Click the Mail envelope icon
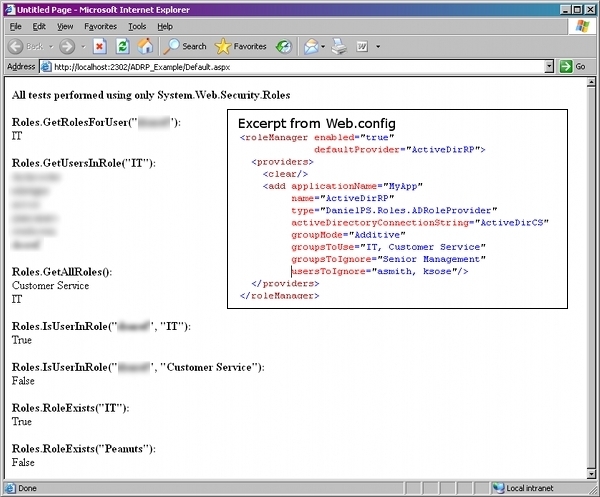The image size is (600, 497). pos(311,47)
